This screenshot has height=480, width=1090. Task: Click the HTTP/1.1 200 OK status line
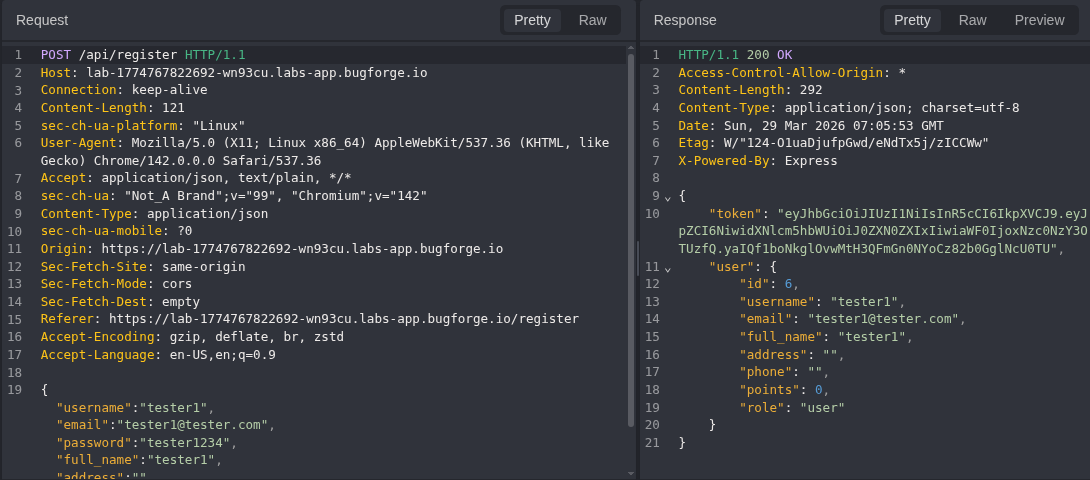tap(735, 55)
